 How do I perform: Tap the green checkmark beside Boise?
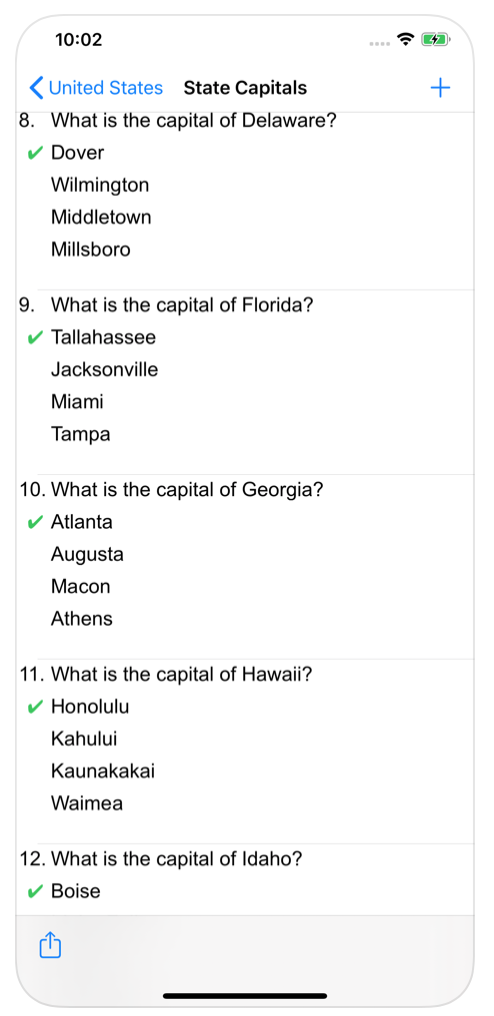click(x=34, y=892)
